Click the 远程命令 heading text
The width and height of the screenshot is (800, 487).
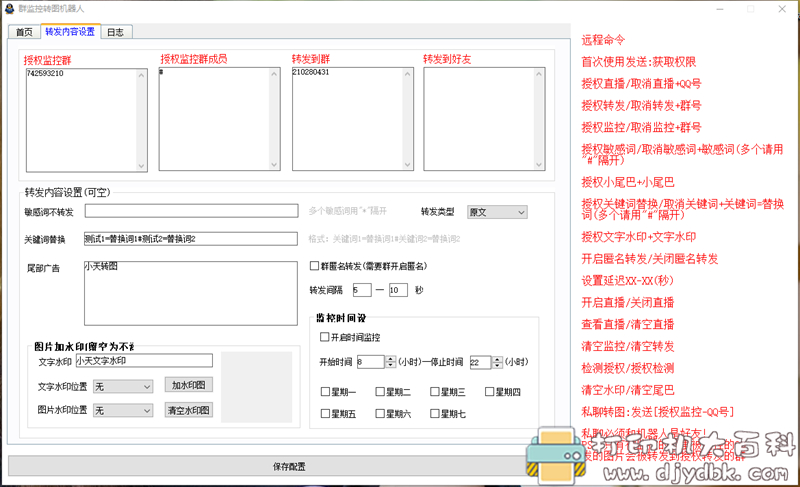(x=603, y=40)
